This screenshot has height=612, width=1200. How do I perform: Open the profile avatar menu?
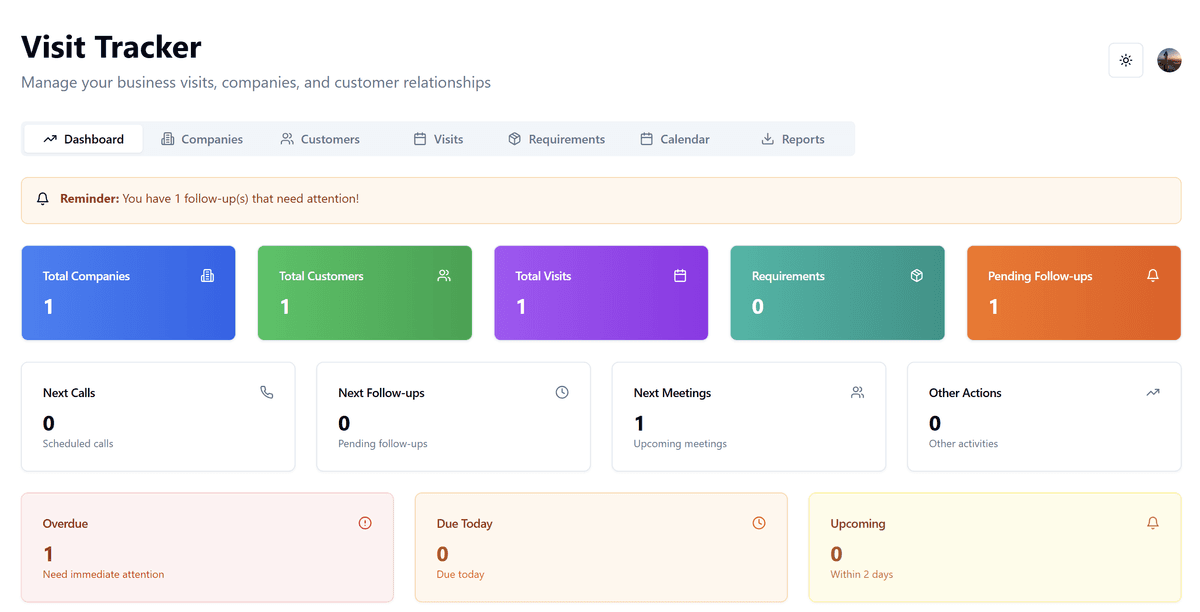1169,60
